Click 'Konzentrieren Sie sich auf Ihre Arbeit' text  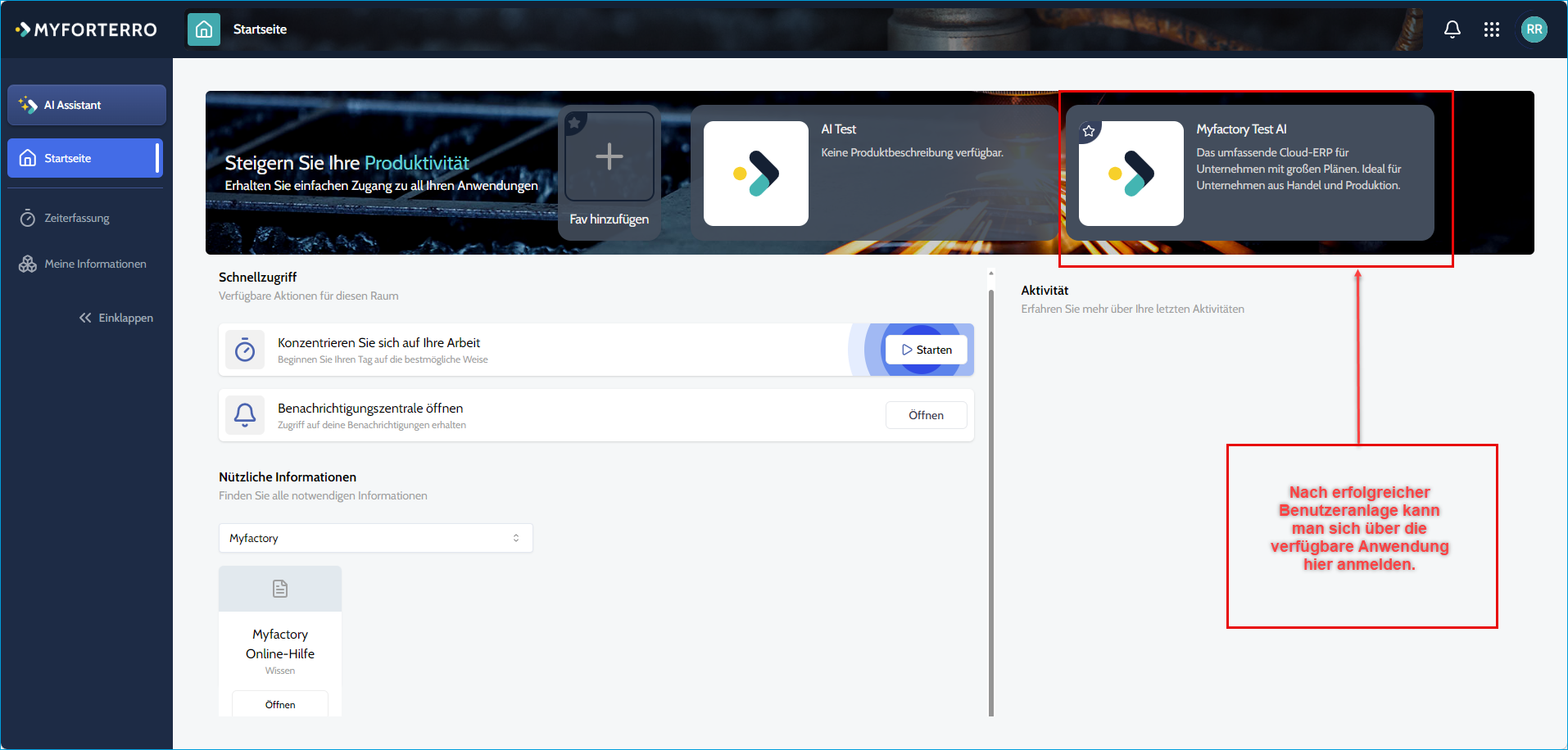(378, 342)
